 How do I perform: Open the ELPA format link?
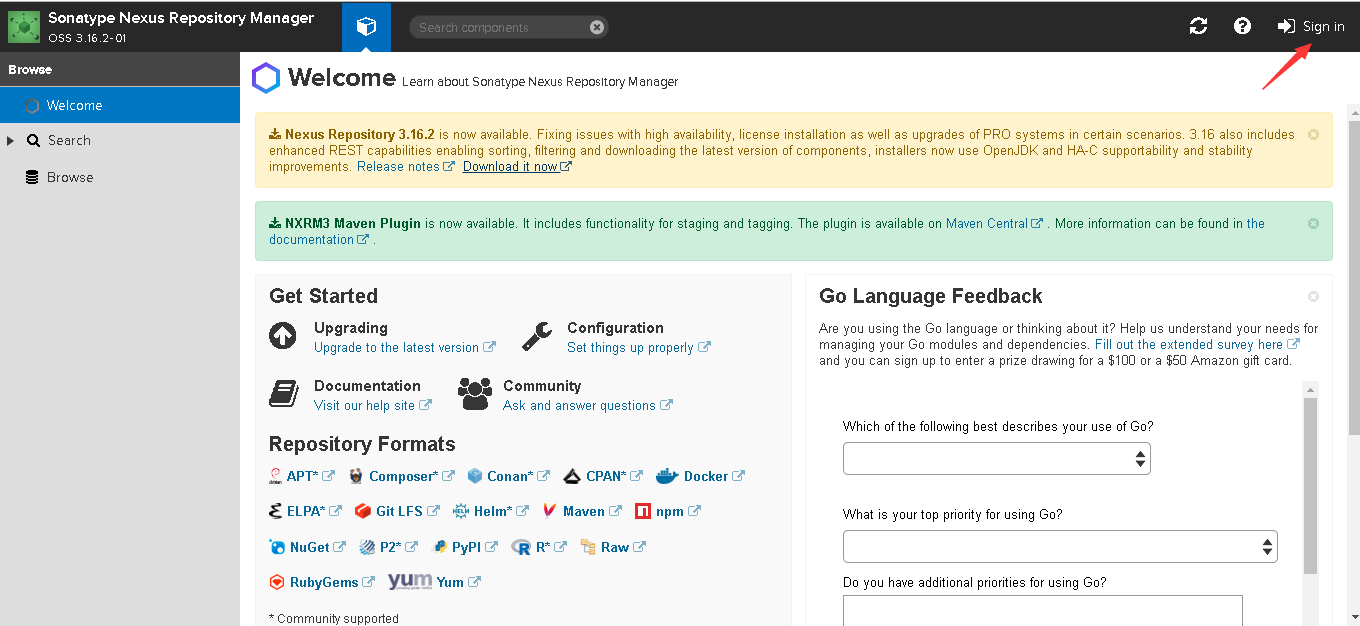click(314, 511)
